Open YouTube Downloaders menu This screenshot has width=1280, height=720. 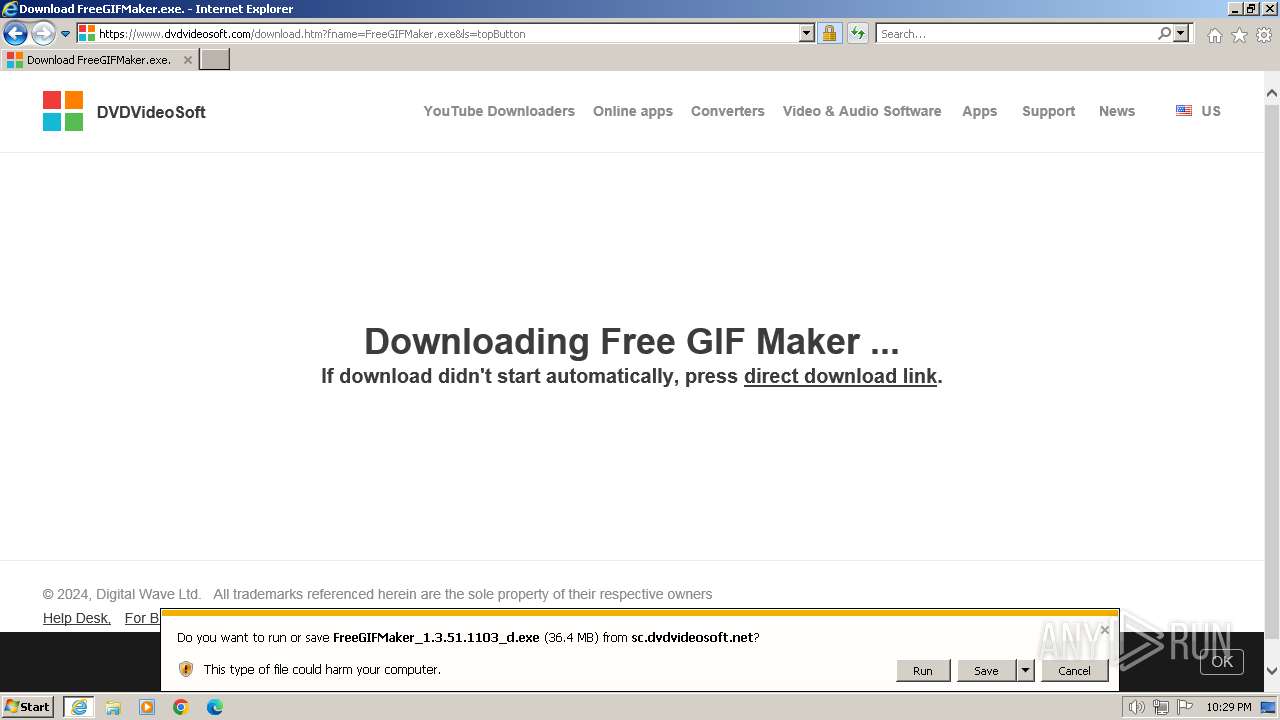[499, 111]
